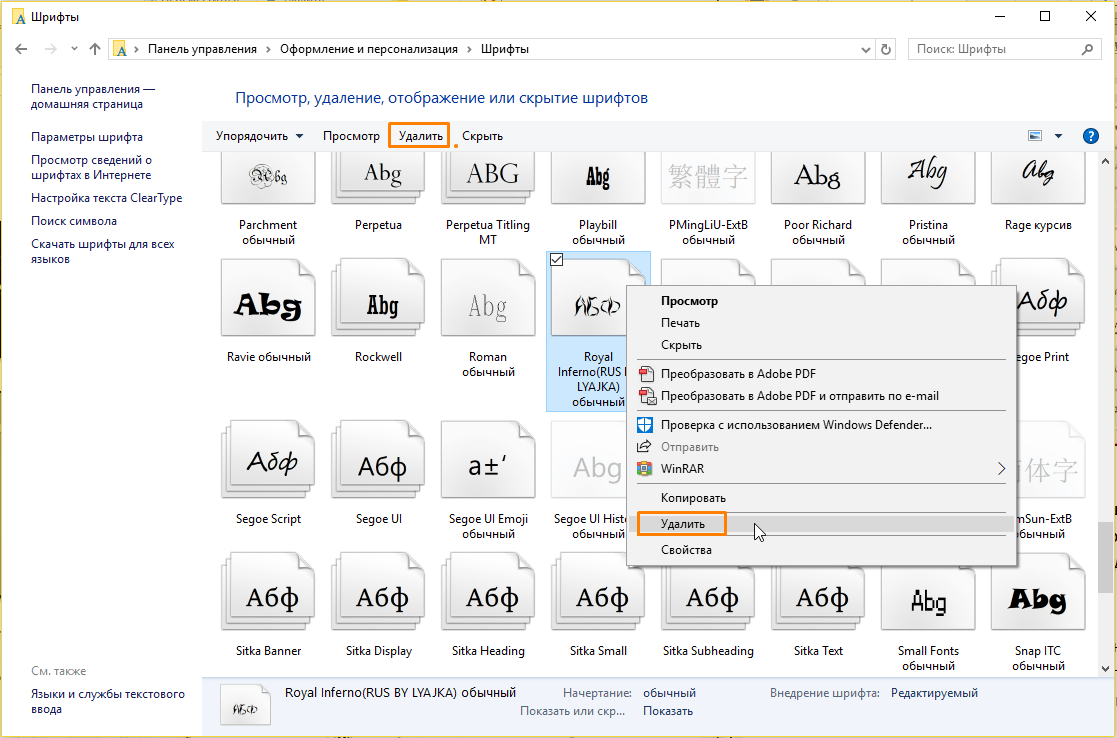This screenshot has width=1117, height=738.
Task: Select the Perpetua font icon
Action: click(378, 179)
